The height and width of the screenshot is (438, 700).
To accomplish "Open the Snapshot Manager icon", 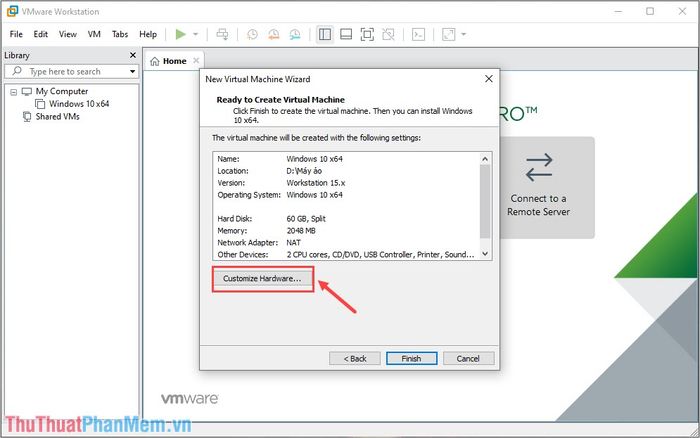I will coord(295,34).
